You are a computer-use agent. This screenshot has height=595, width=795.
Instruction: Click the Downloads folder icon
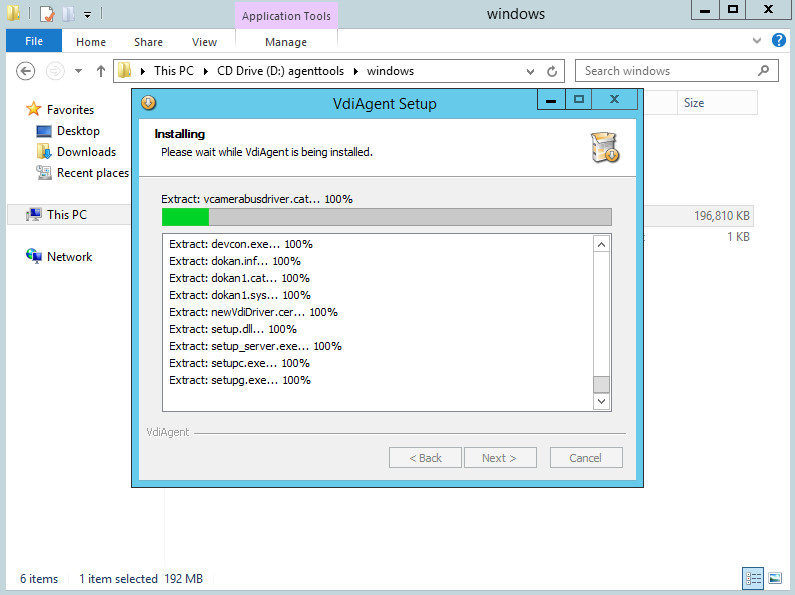44,151
